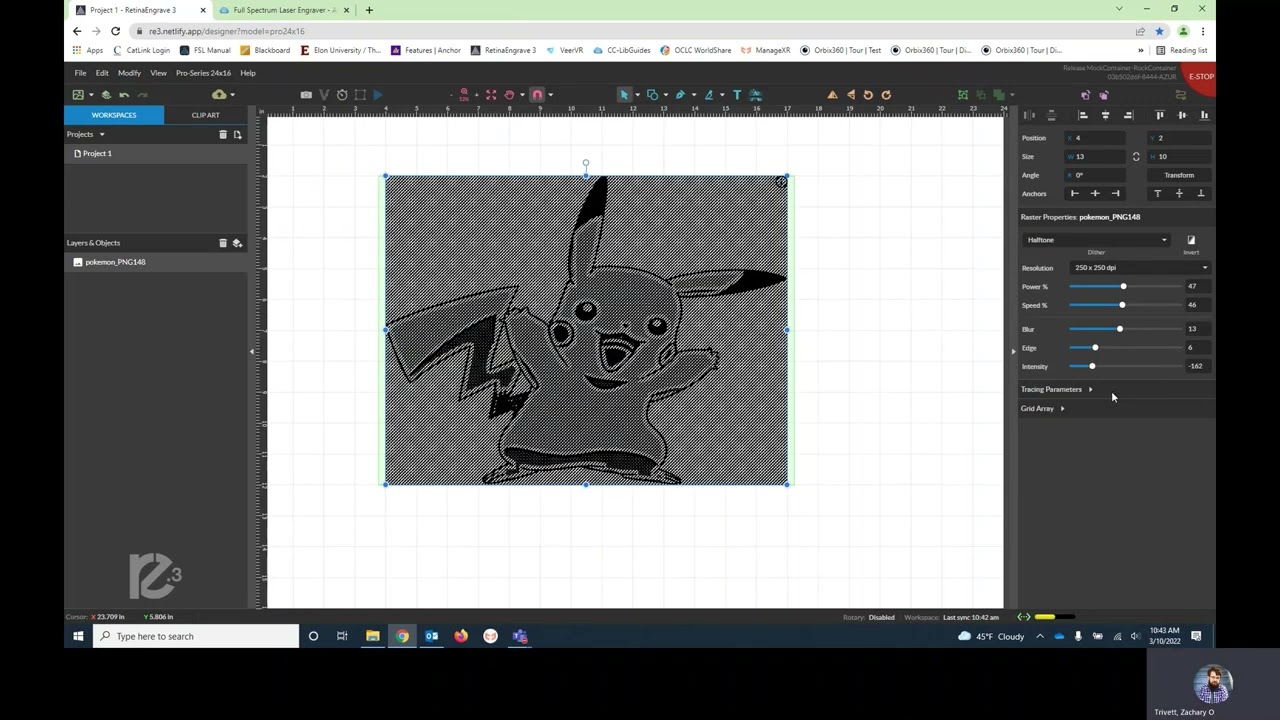Set the right horizontal anchor

(1116, 194)
